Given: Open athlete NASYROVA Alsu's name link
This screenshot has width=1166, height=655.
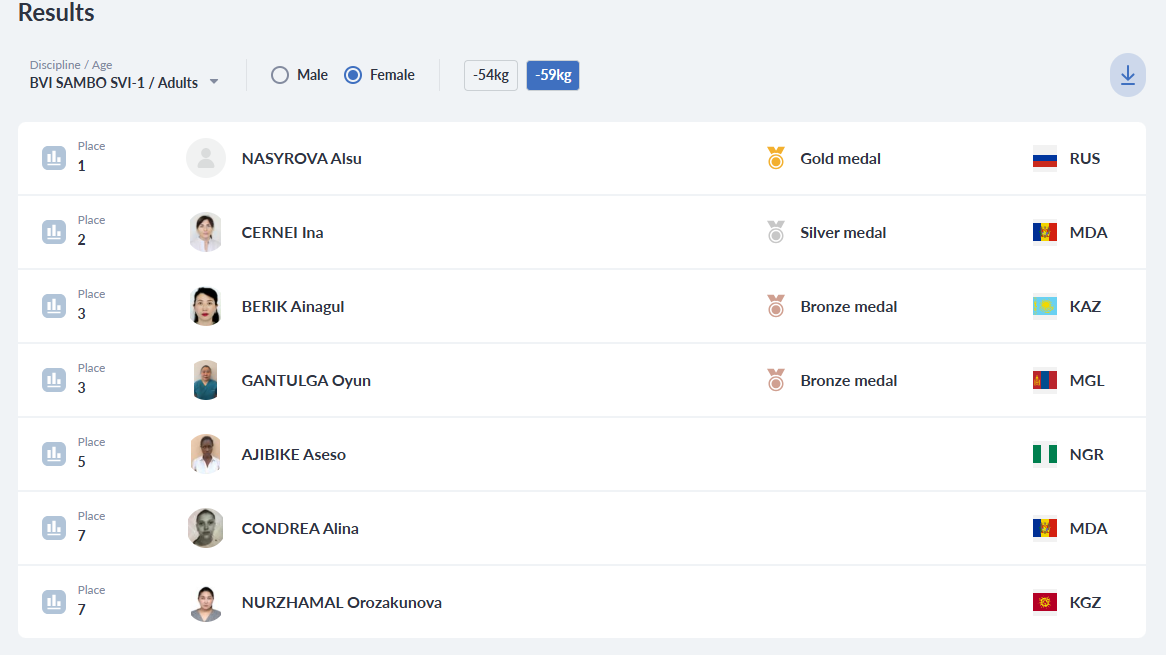Looking at the screenshot, I should [301, 158].
